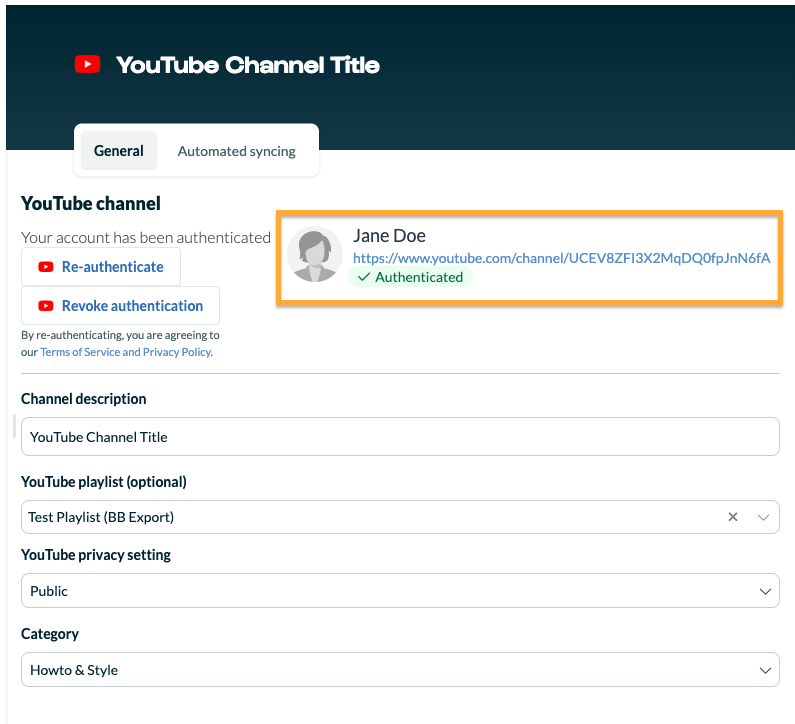This screenshot has width=795, height=724.
Task: Open the Category dropdown showing Howto & Style
Action: tap(400, 670)
